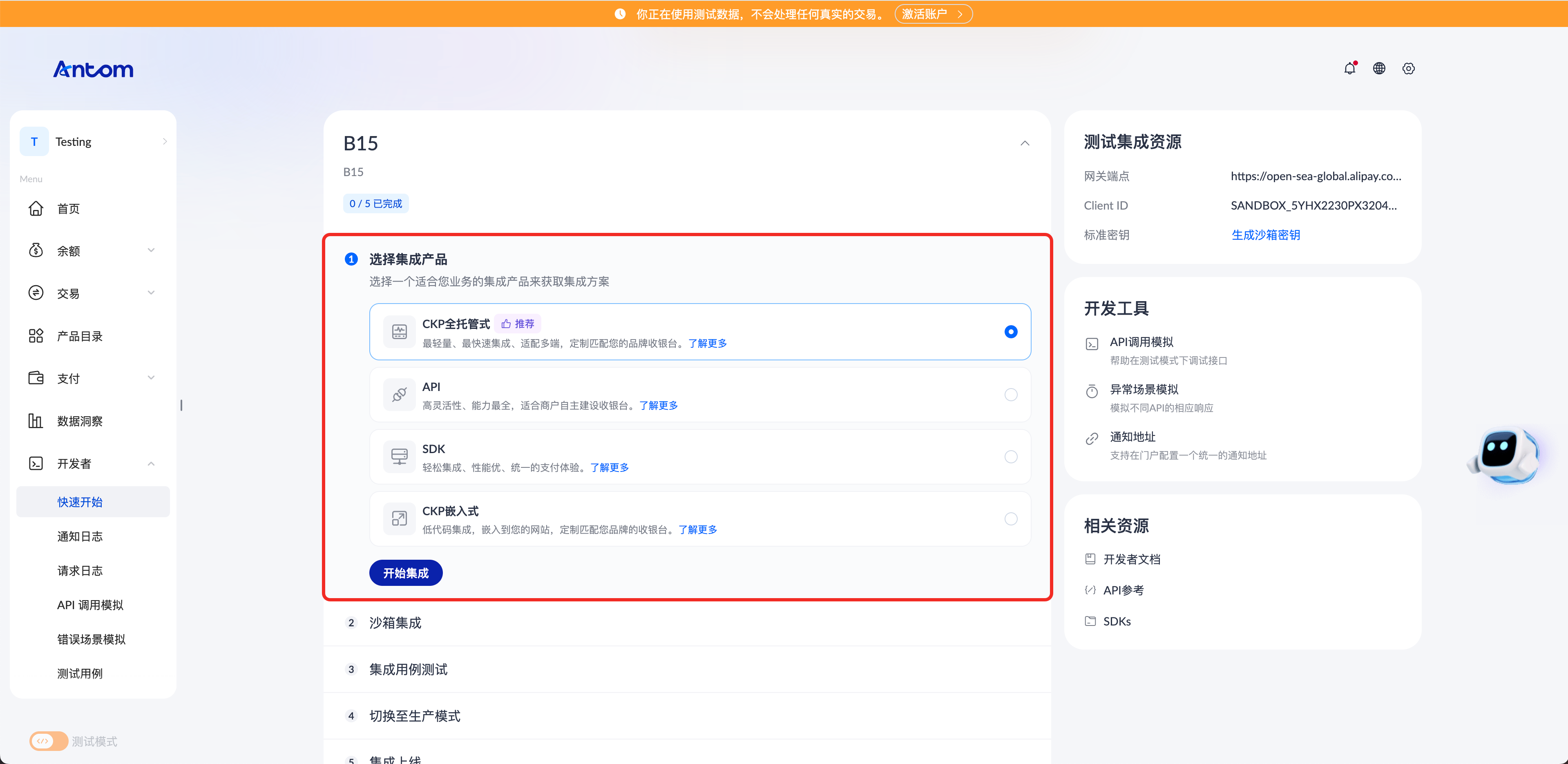Click the CKP全托管式 product icon

click(399, 332)
